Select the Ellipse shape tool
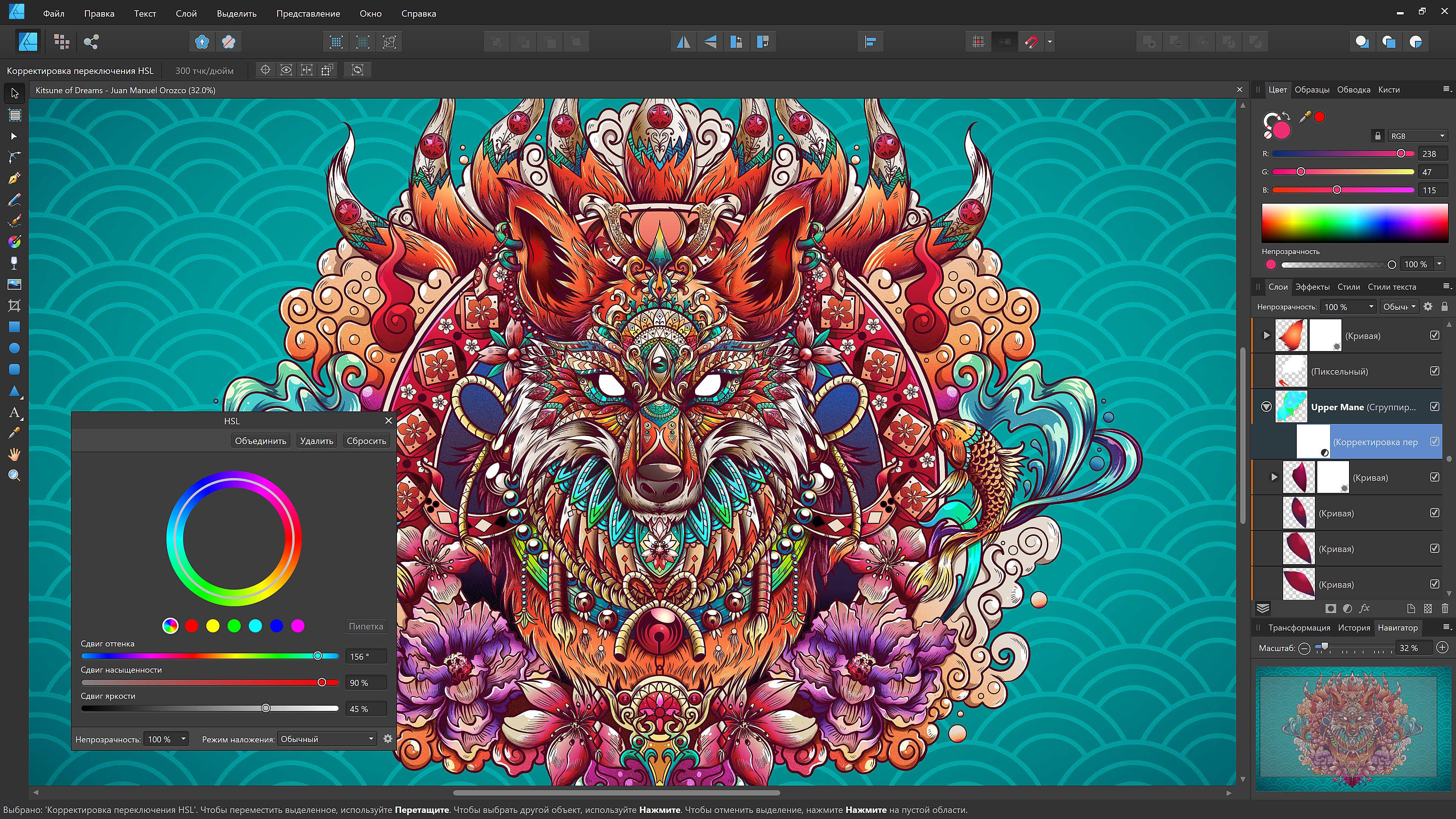 (x=15, y=348)
